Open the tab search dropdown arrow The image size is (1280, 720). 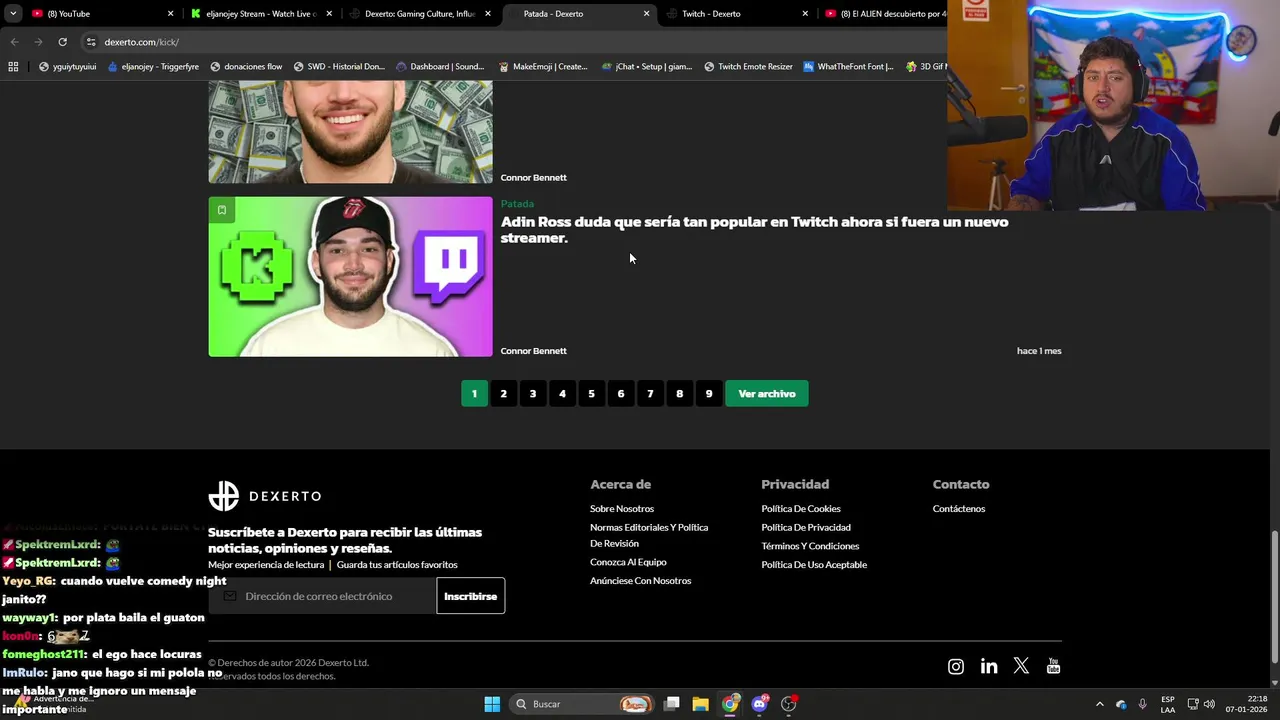pyautogui.click(x=13, y=14)
